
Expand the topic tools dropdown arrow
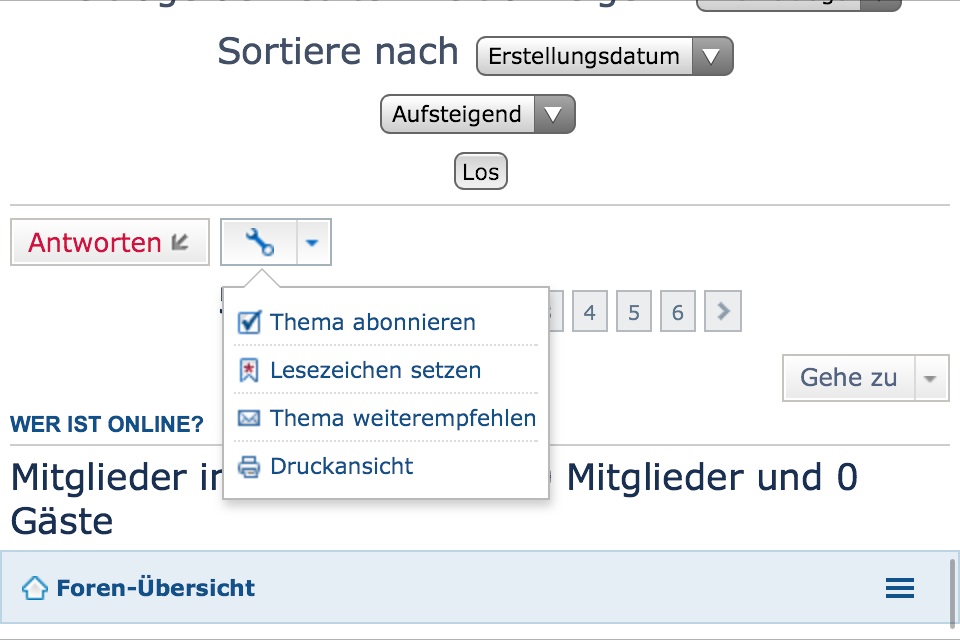click(313, 242)
